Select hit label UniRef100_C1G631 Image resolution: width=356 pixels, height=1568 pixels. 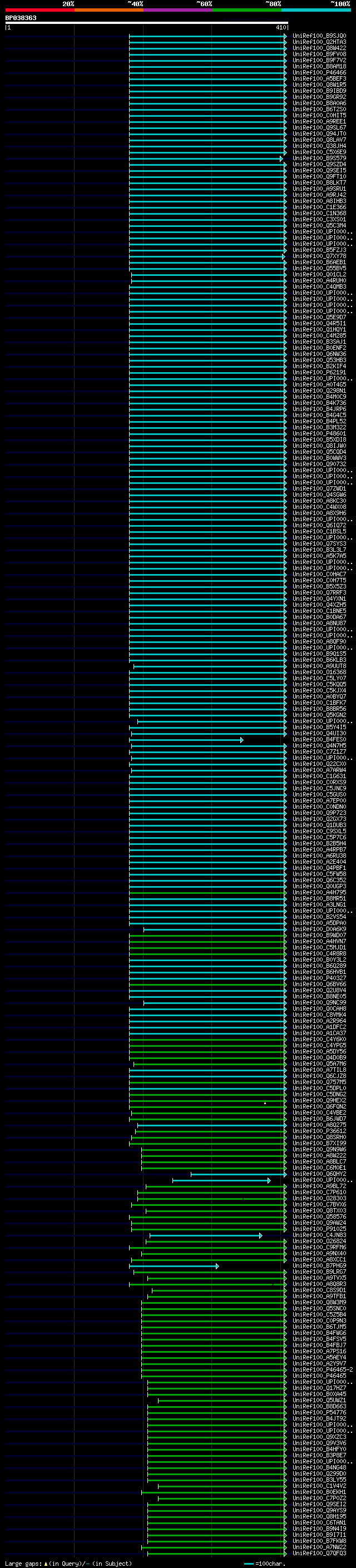pyautogui.click(x=319, y=776)
